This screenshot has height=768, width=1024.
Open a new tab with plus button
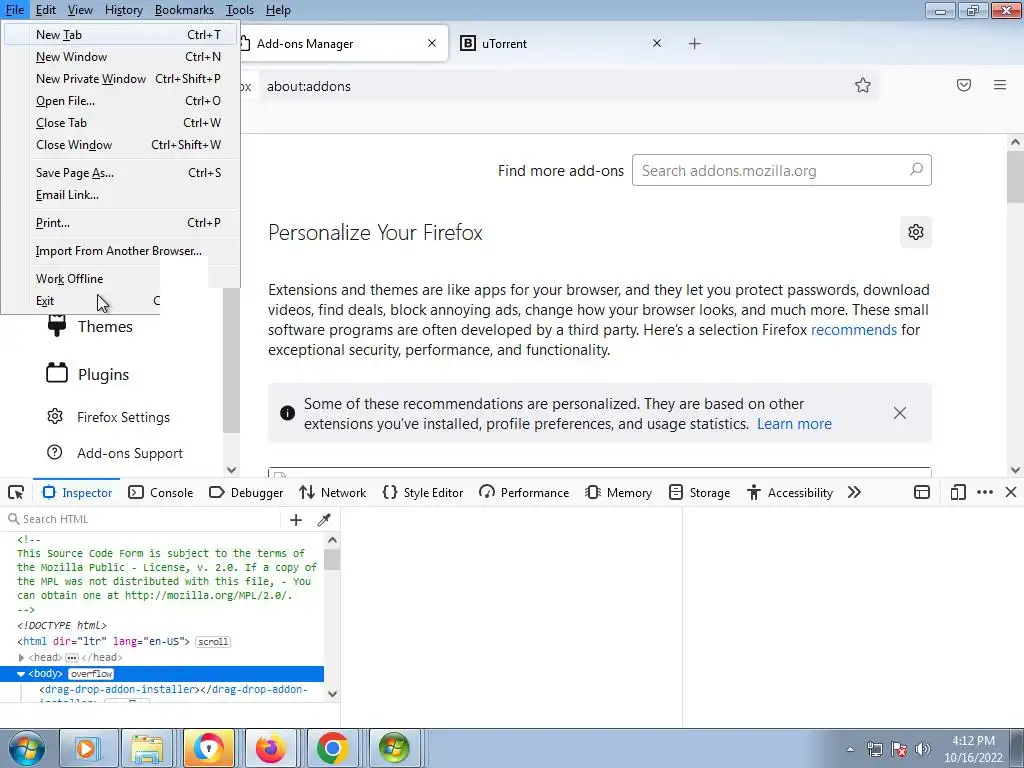click(x=695, y=44)
